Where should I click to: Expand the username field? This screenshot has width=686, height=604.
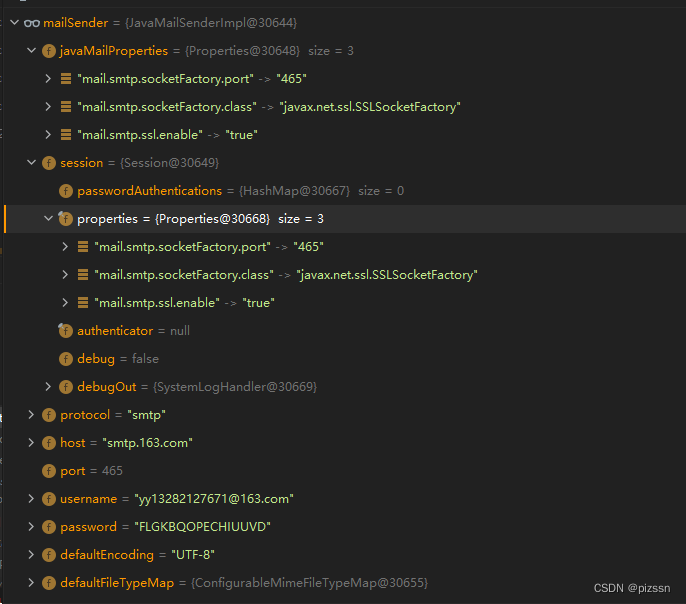tap(31, 499)
